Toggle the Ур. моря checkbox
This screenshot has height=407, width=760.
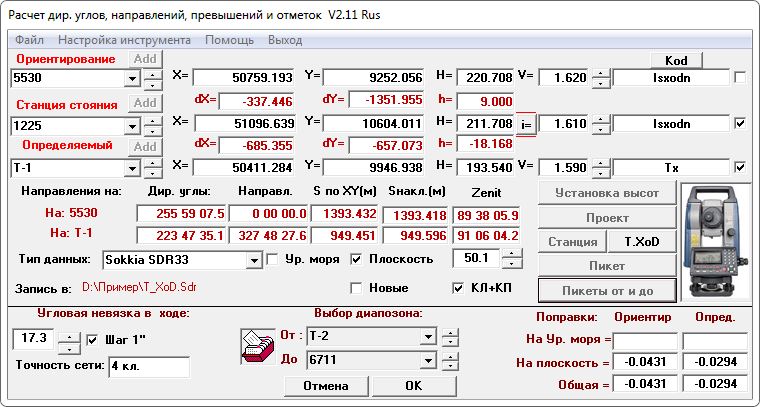pyautogui.click(x=273, y=260)
